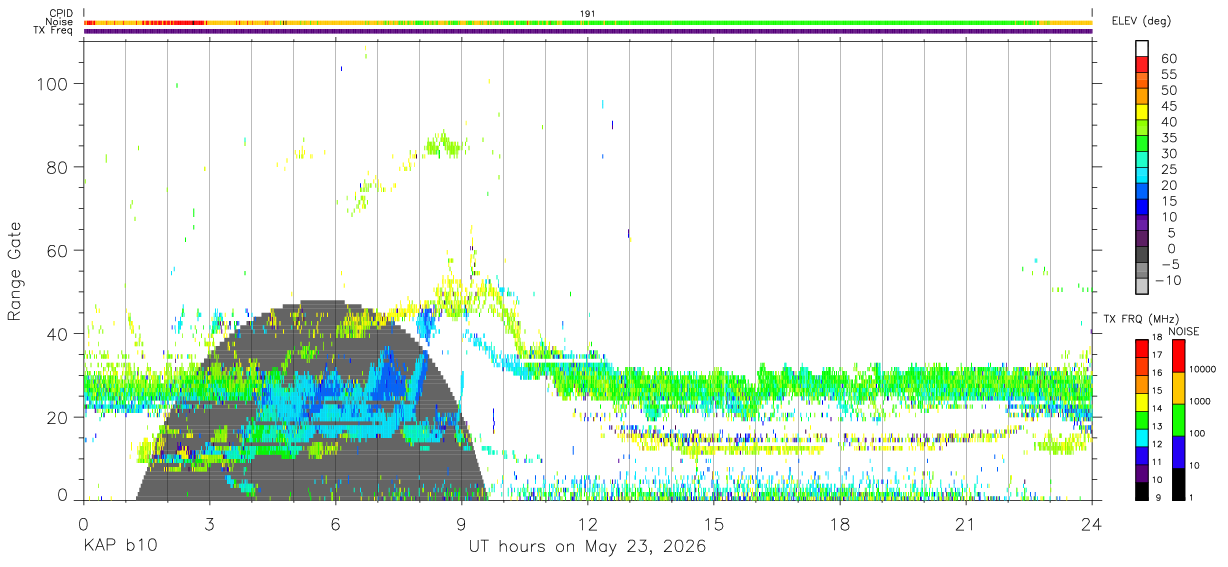Click the '50' label on ELEV colorbar

[x=1168, y=90]
